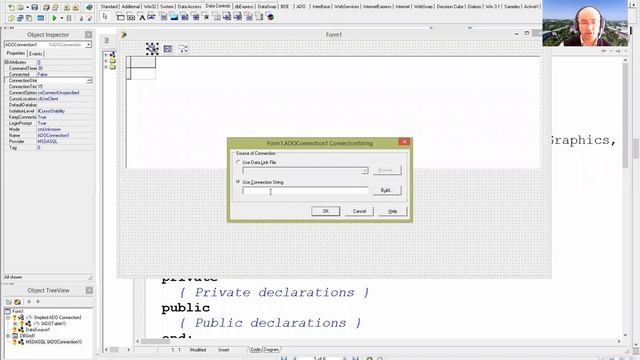Expand the ADOTable1 node in Object TreeView
Screen dimensions: 640x360
(x=15, y=324)
